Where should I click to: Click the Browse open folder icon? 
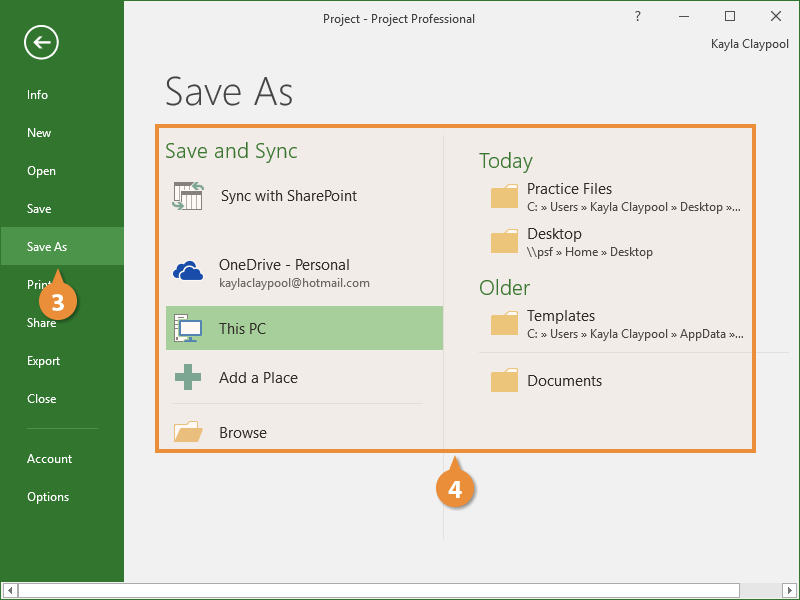coord(188,432)
